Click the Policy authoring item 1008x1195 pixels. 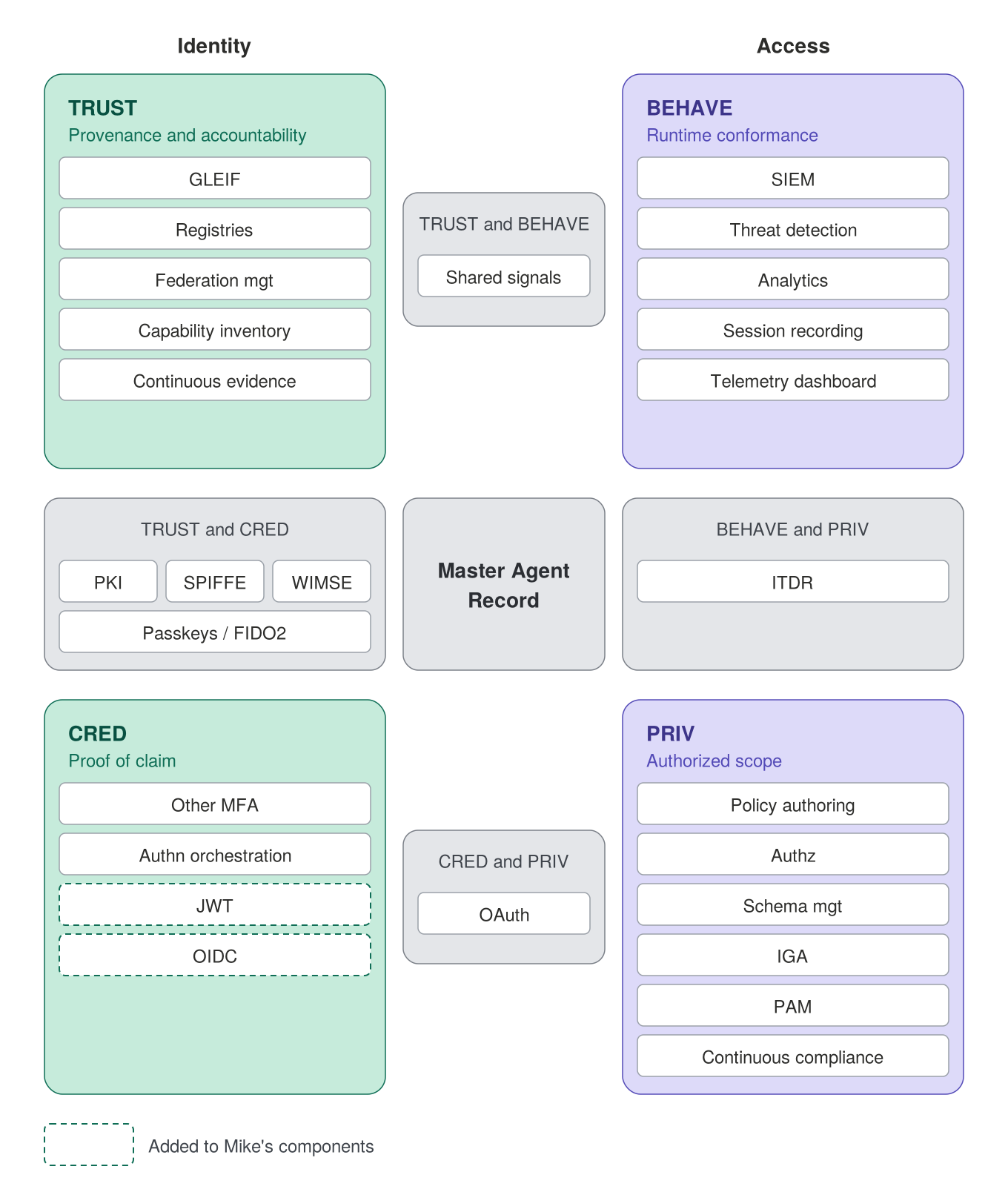(x=793, y=804)
